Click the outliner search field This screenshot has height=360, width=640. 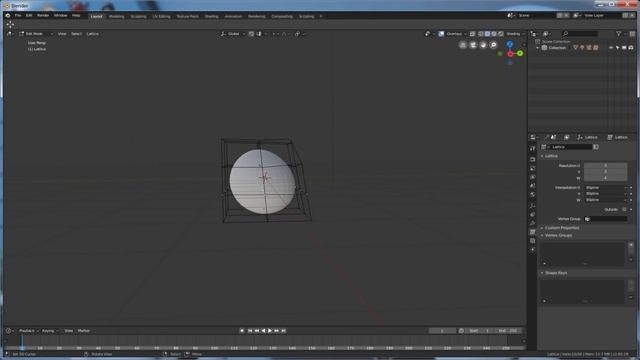pyautogui.click(x=580, y=34)
